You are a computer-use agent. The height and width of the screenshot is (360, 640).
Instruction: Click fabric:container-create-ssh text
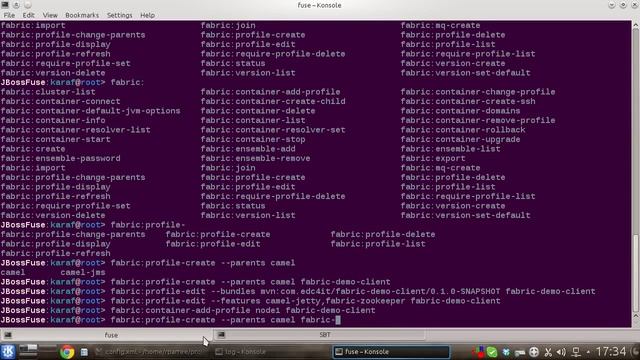point(468,102)
